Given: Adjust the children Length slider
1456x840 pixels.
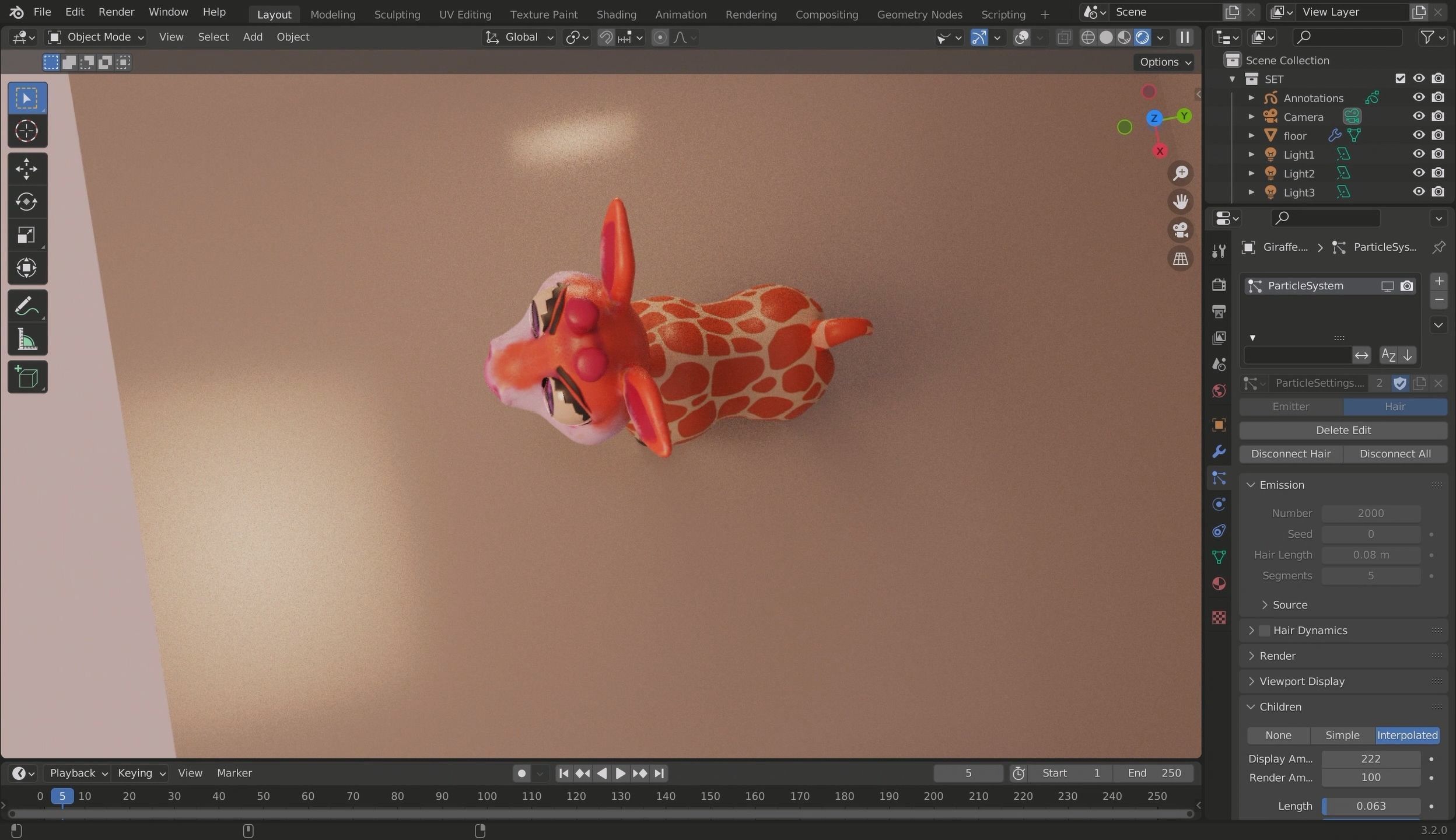Looking at the screenshot, I should pos(1371,806).
